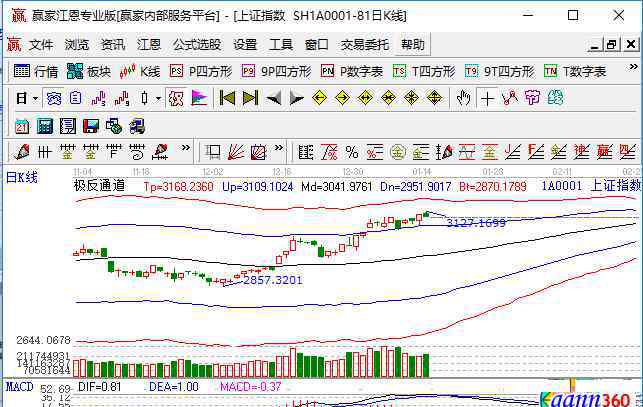The width and height of the screenshot is (643, 407).
Task: Click the 3127.1699 price annotation
Action: coord(476,223)
